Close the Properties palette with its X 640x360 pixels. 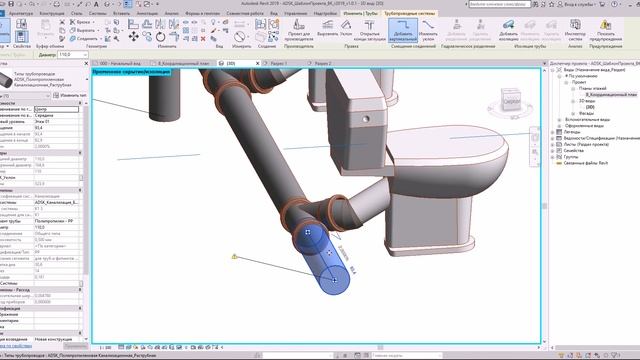86,63
